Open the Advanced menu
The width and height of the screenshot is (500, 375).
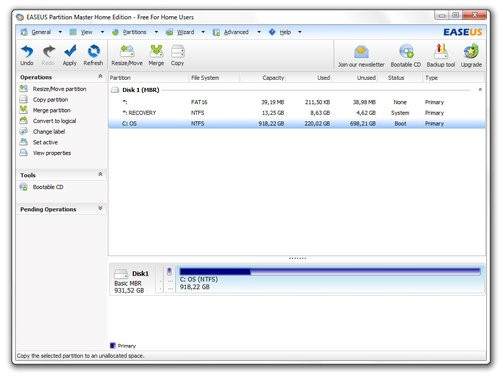pyautogui.click(x=236, y=32)
